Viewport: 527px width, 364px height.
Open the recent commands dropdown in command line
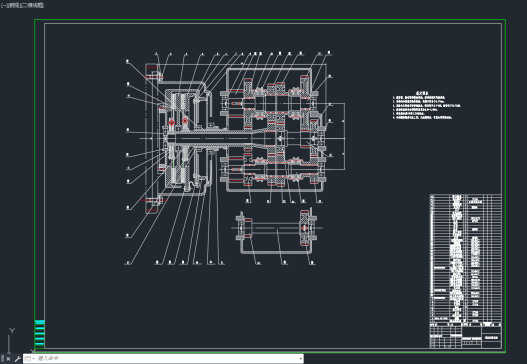29,359
